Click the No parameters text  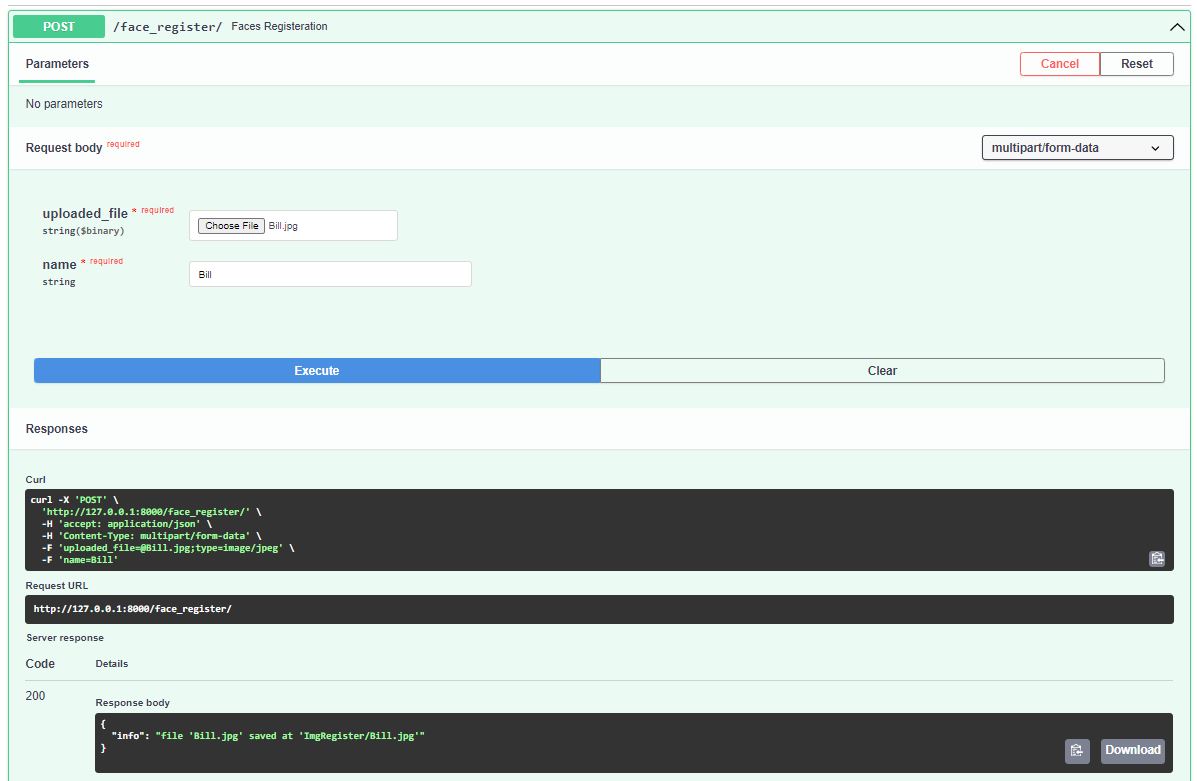[x=64, y=104]
